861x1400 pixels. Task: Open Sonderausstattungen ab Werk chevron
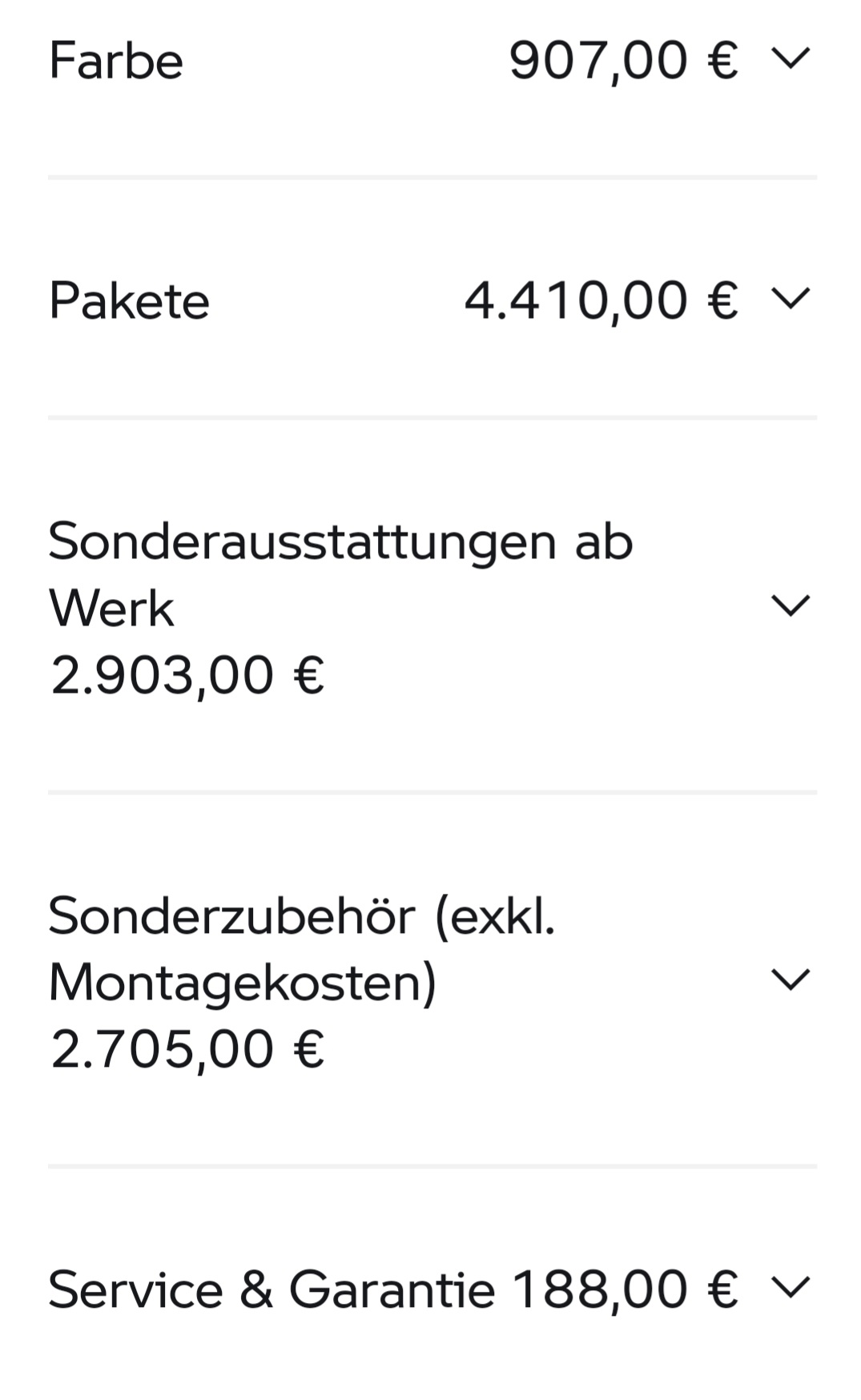(791, 606)
